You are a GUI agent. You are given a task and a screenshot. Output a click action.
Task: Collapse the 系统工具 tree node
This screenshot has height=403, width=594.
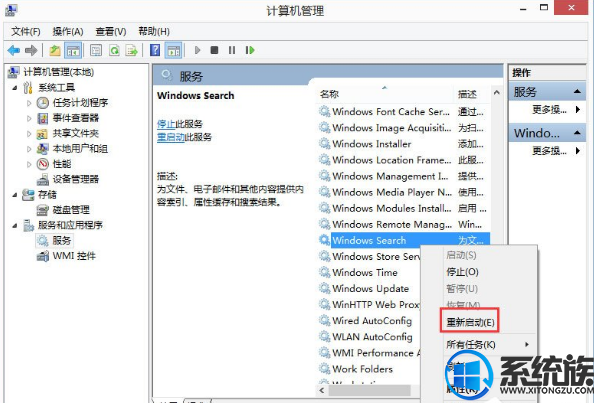coord(15,88)
